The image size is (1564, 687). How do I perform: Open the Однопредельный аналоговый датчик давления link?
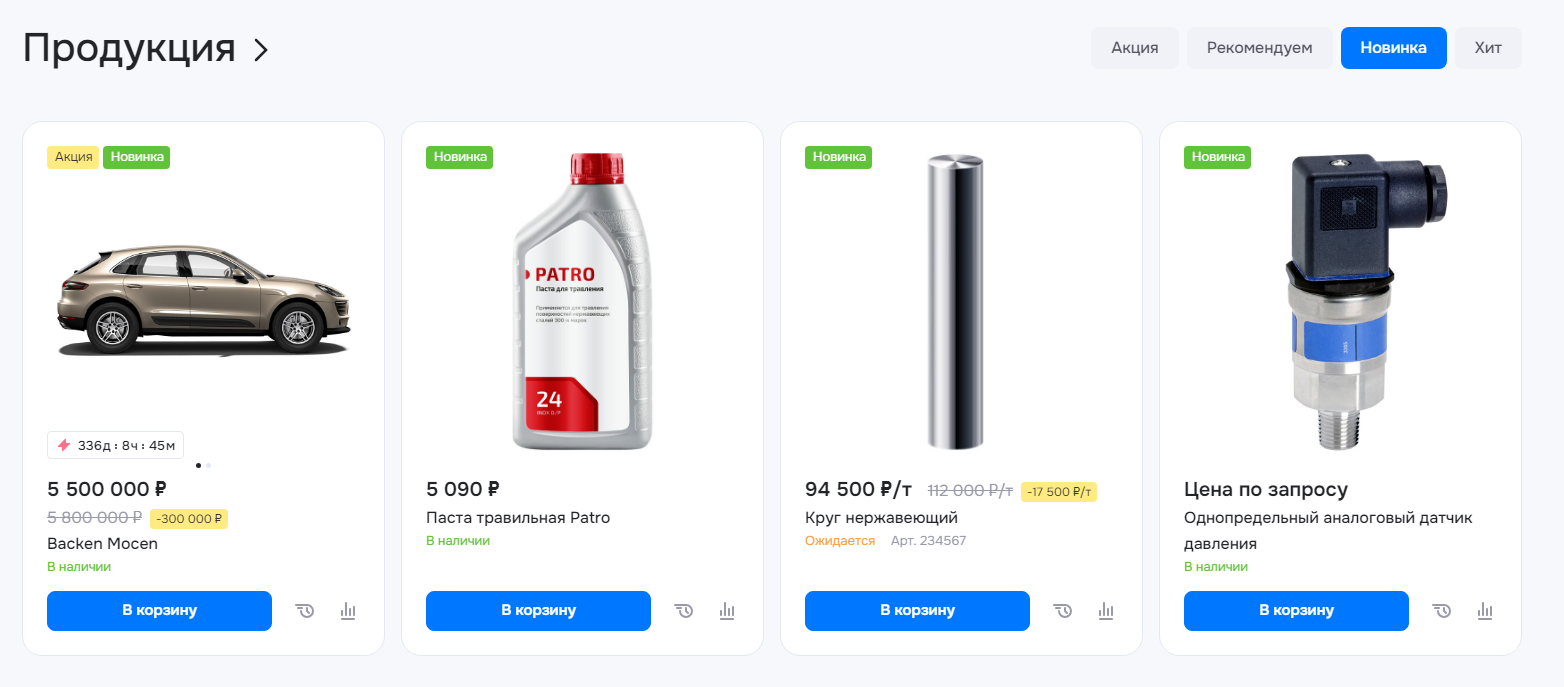pyautogui.click(x=1328, y=531)
